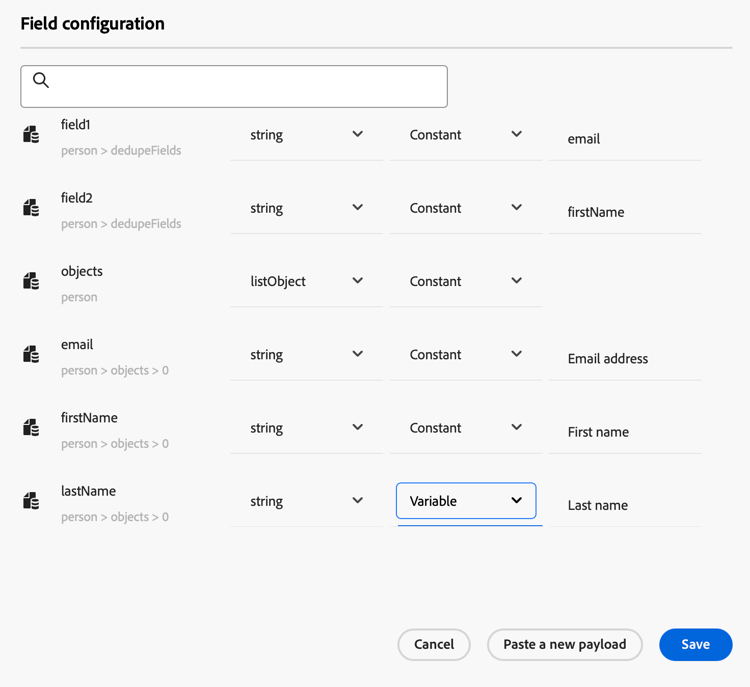The height and width of the screenshot is (687, 750).
Task: Click the email row data icon
Action: tap(32, 354)
